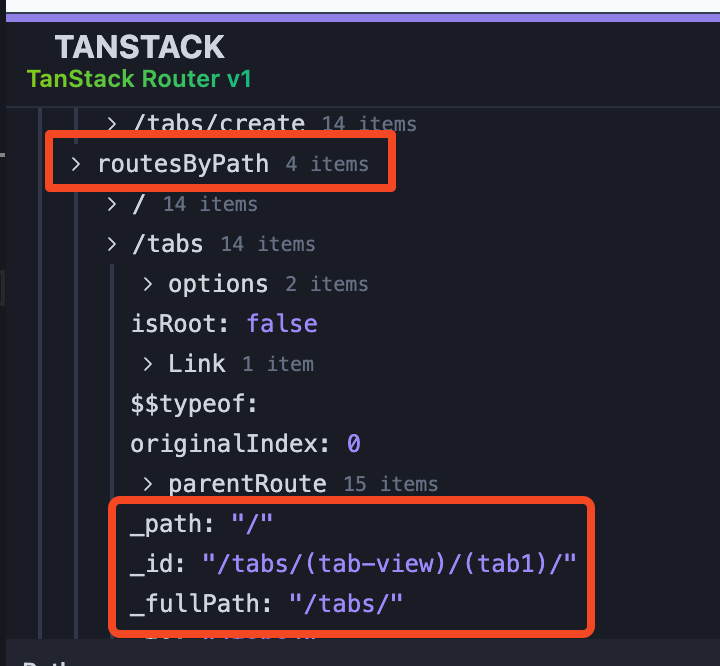This screenshot has width=720, height=666.
Task: Select the /tabs route label
Action: coord(168,243)
